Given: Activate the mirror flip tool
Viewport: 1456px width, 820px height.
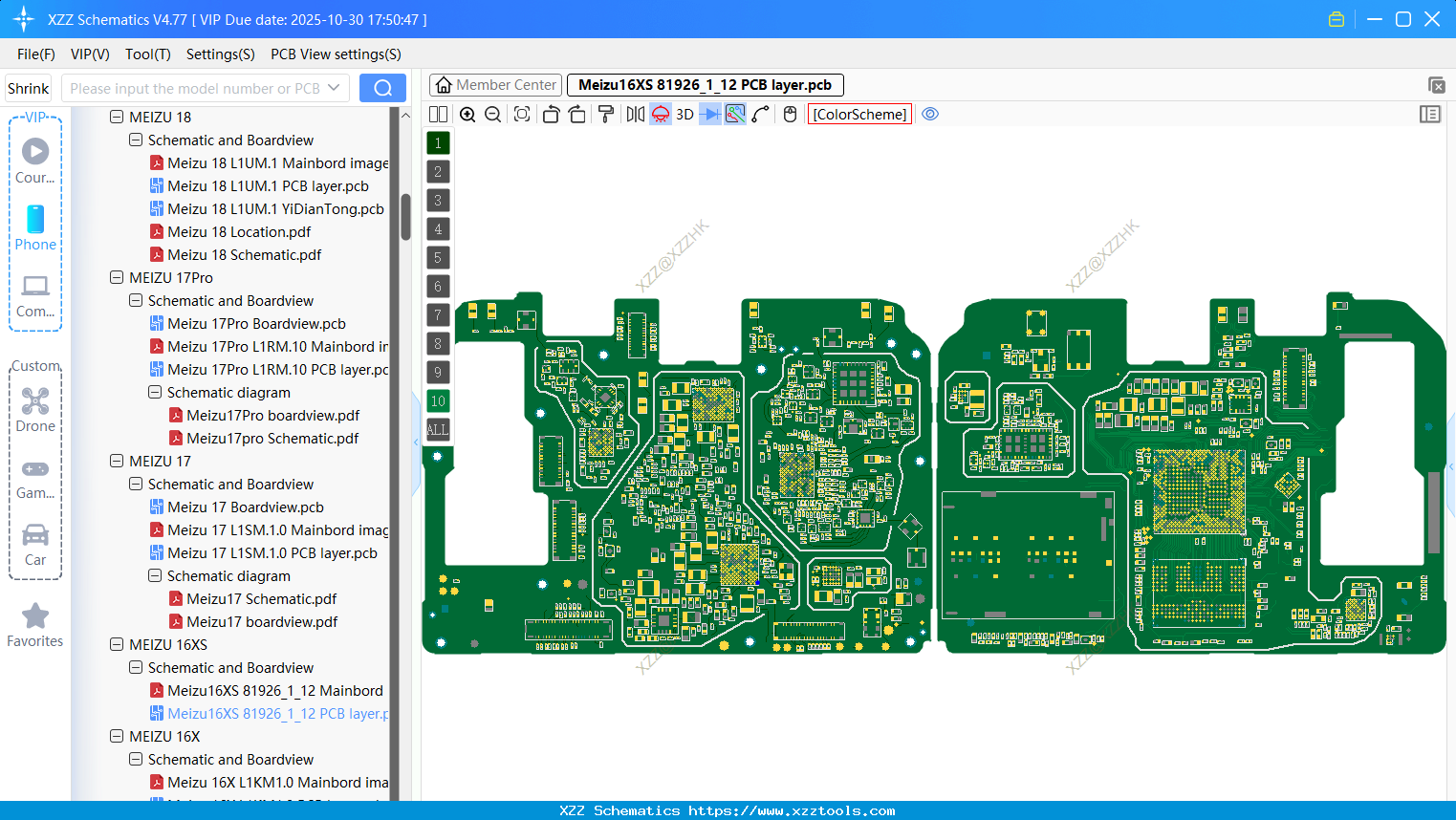Looking at the screenshot, I should click(634, 114).
